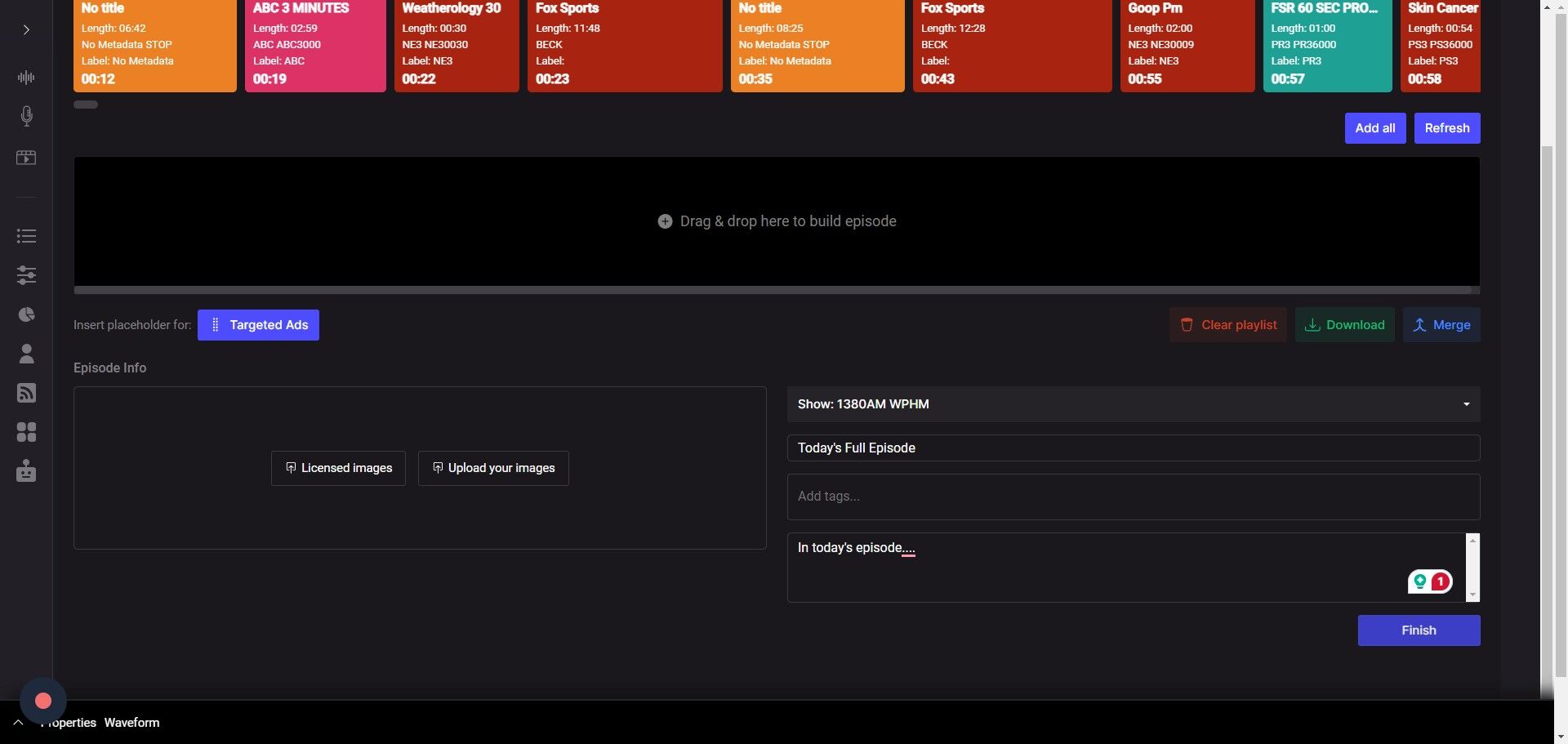Select the No title clip at 00:12
This screenshot has height=744, width=1568.
155,45
